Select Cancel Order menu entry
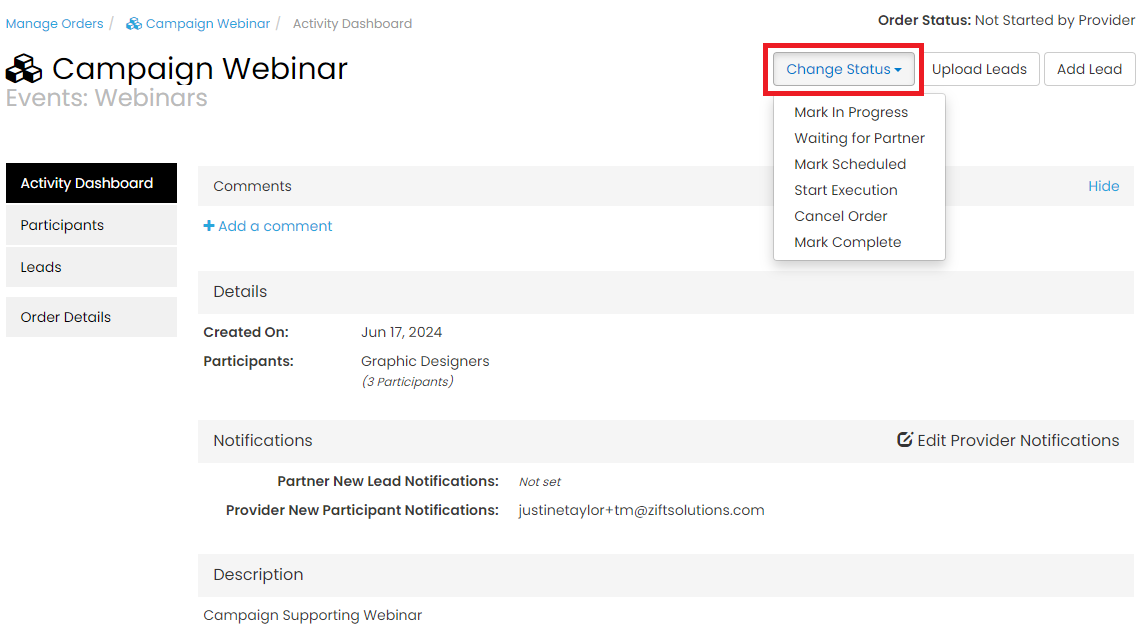The image size is (1147, 638). tap(840, 216)
